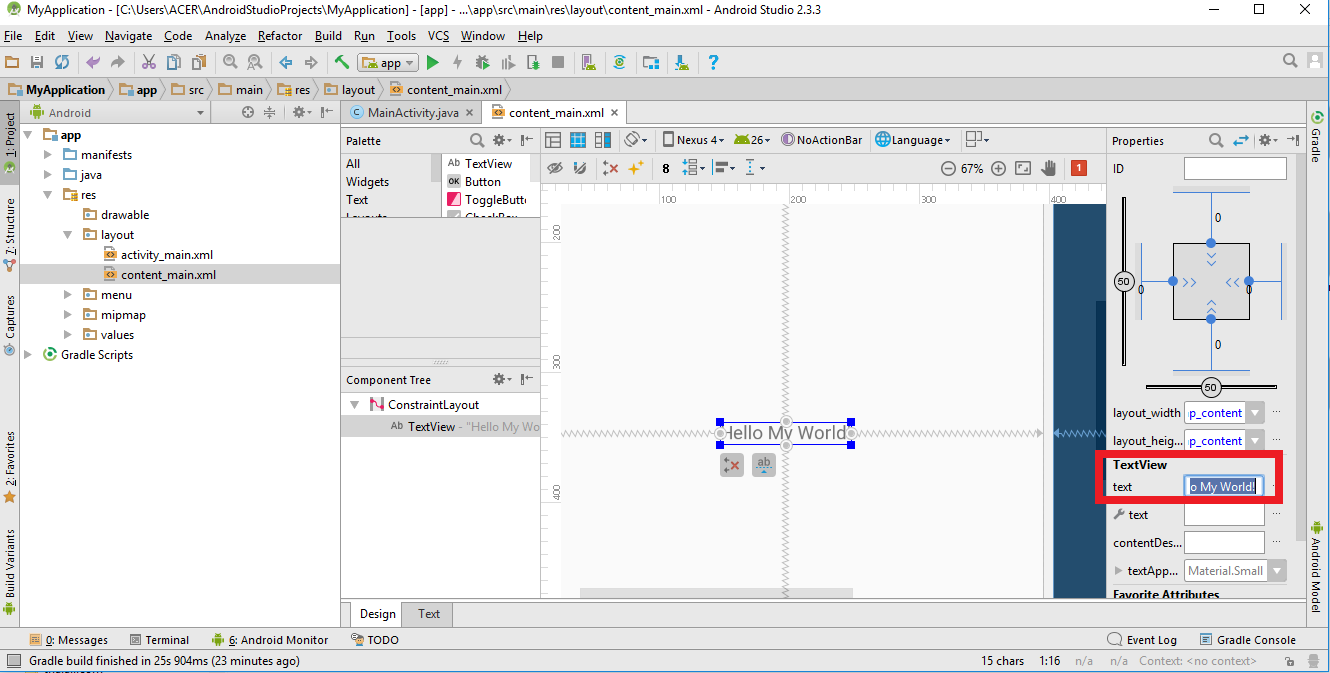Screen dimensions: 1330x673
Task: Switch to the Text editor tab
Action: tap(429, 614)
